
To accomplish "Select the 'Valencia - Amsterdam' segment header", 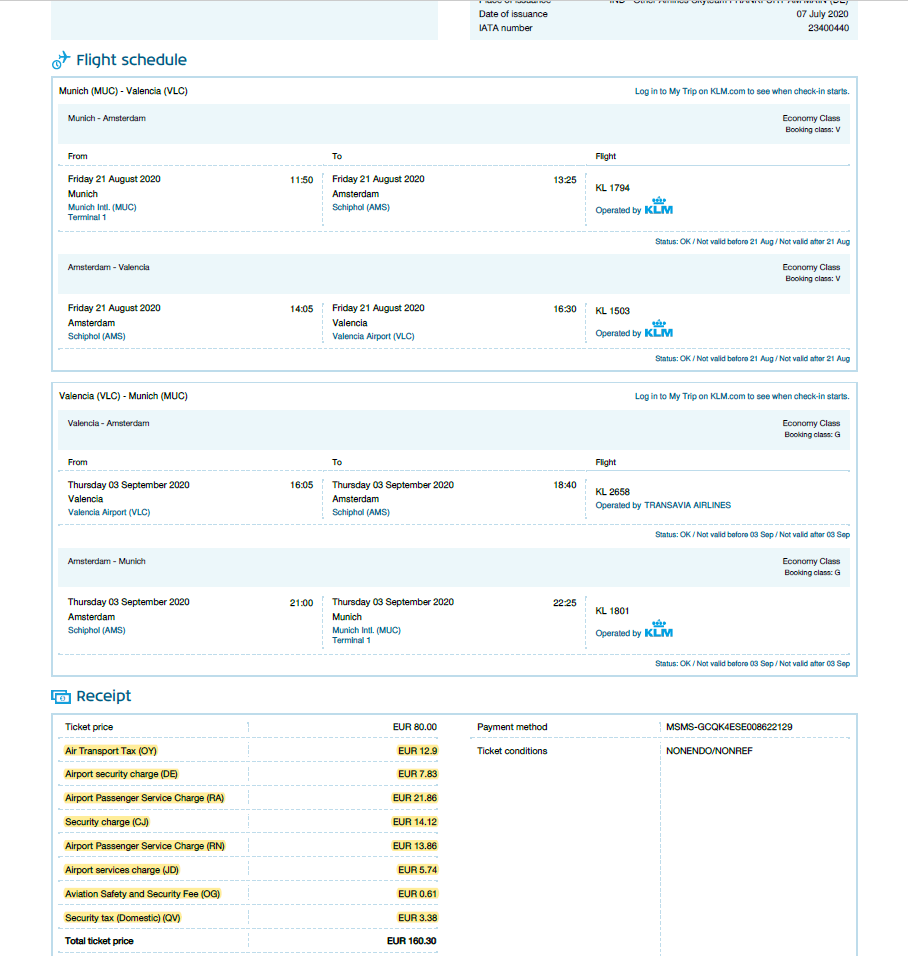I will click(109, 423).
